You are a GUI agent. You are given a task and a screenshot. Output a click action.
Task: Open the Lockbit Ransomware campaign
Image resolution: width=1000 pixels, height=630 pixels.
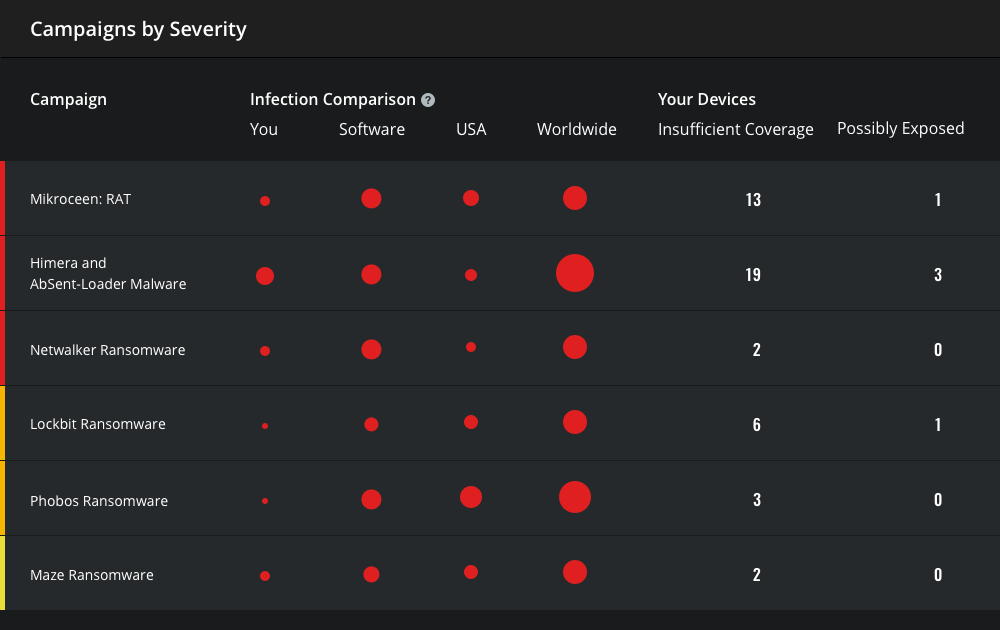tap(98, 424)
